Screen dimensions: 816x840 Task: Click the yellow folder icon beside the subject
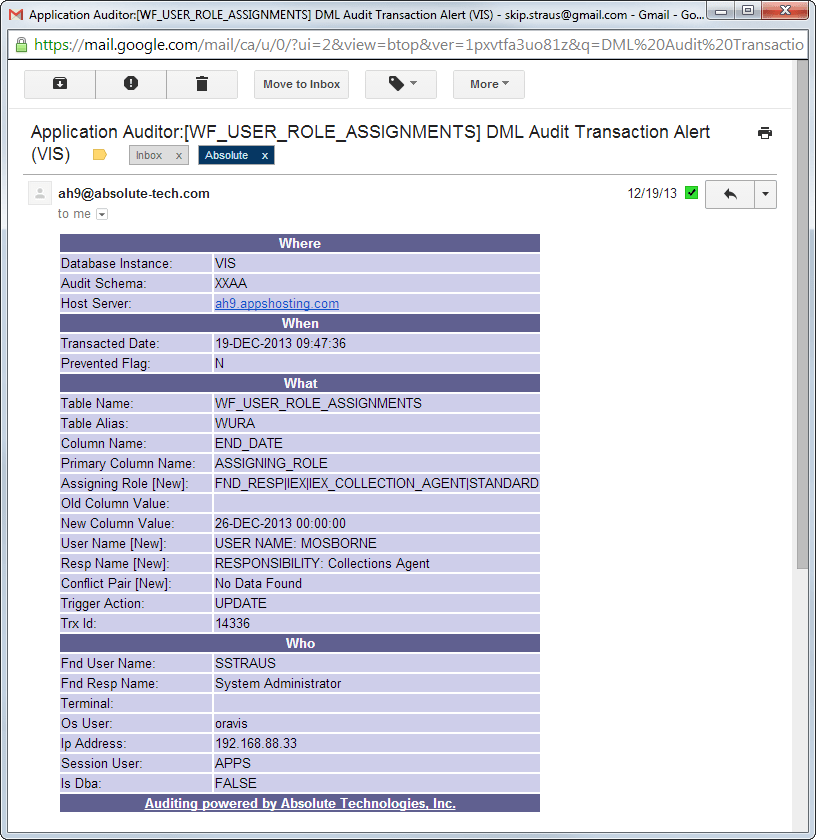click(x=100, y=155)
